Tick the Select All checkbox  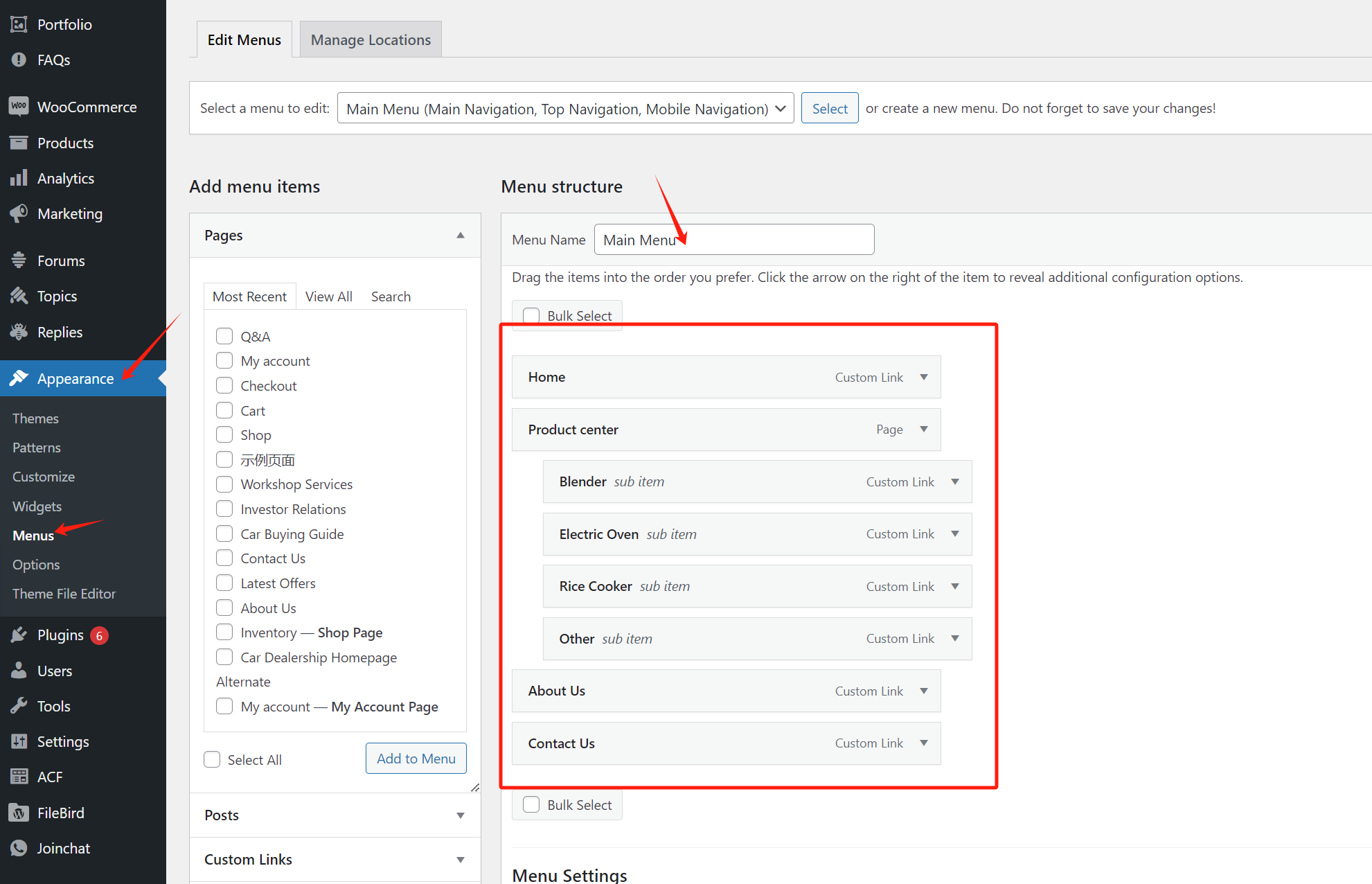(x=212, y=759)
